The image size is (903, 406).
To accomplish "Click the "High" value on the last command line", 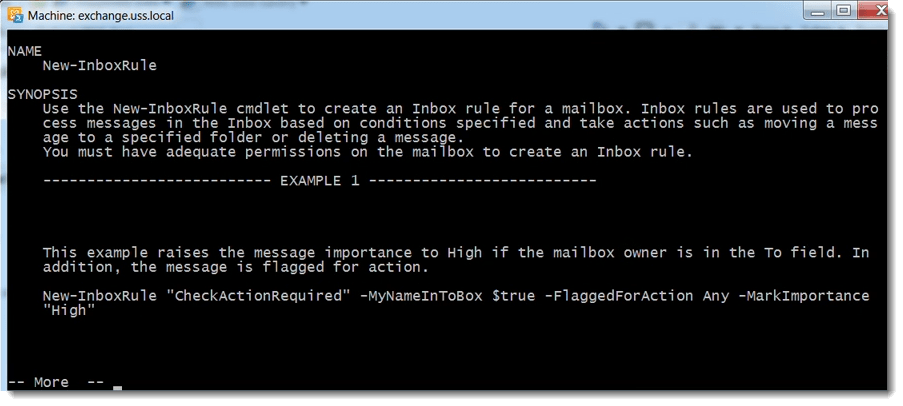I will pos(69,310).
